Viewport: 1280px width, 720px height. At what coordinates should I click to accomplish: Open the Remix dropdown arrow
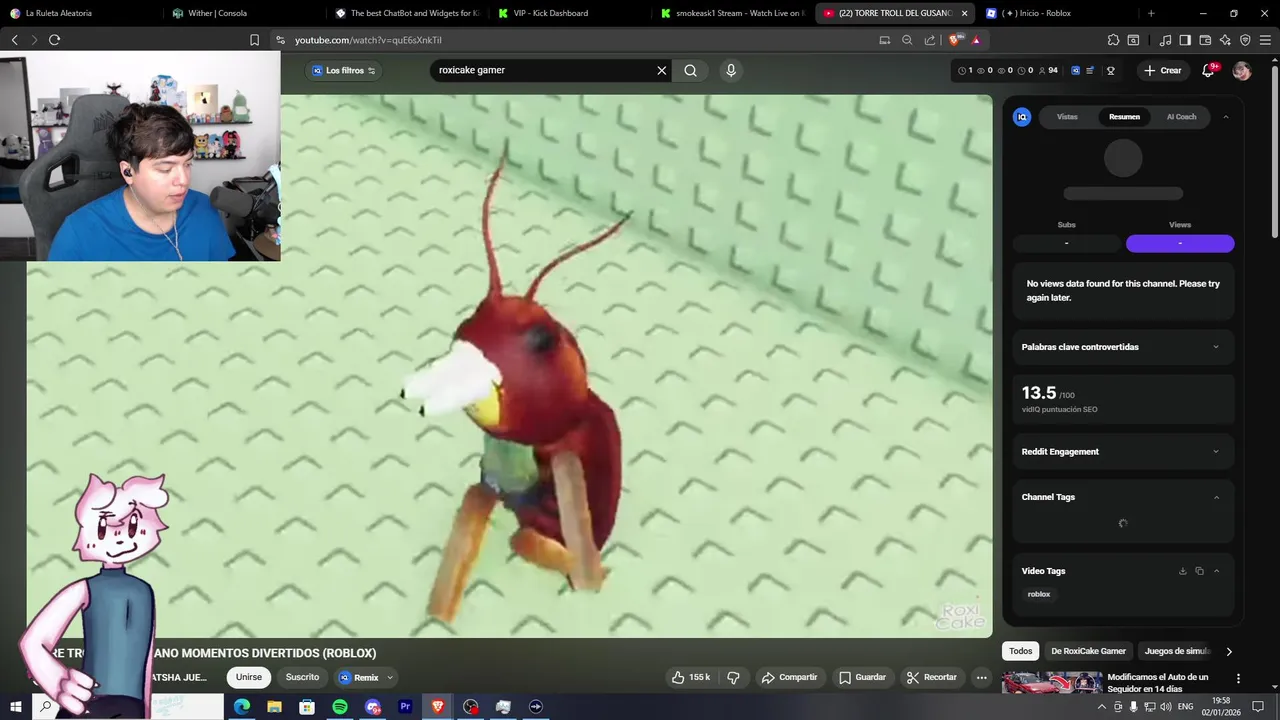point(390,678)
